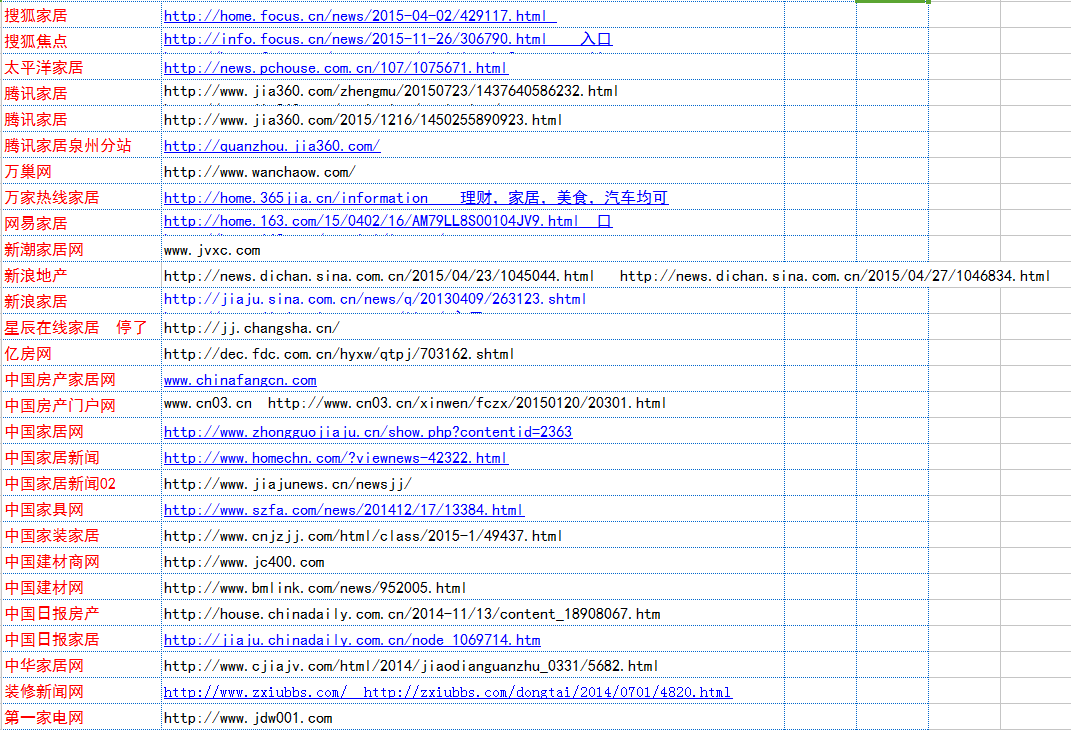The height and width of the screenshot is (730, 1071).
Task: Open the homechn.com viewnews-42322 link
Action: [x=336, y=458]
